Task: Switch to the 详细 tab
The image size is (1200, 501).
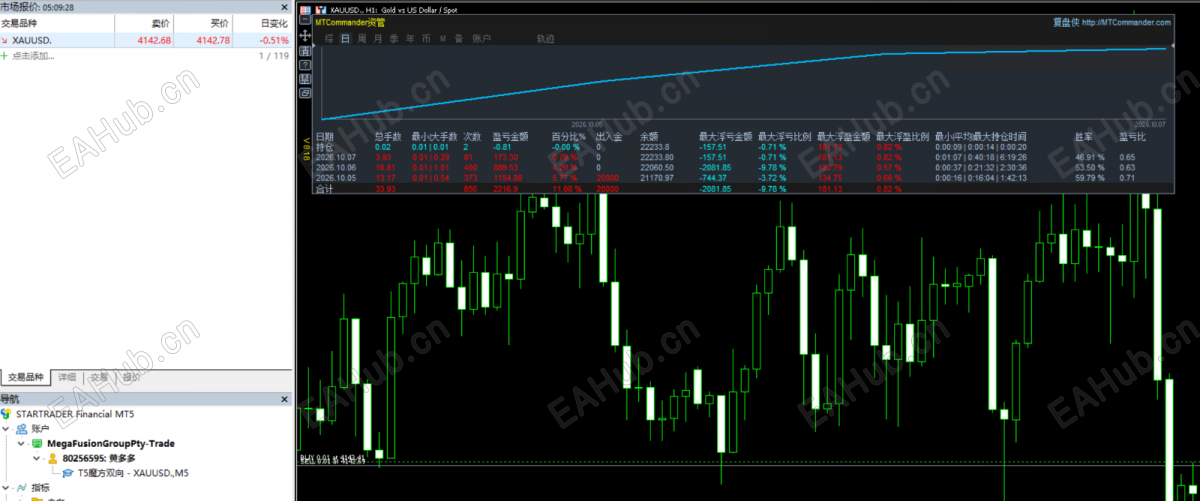Action: coord(67,378)
